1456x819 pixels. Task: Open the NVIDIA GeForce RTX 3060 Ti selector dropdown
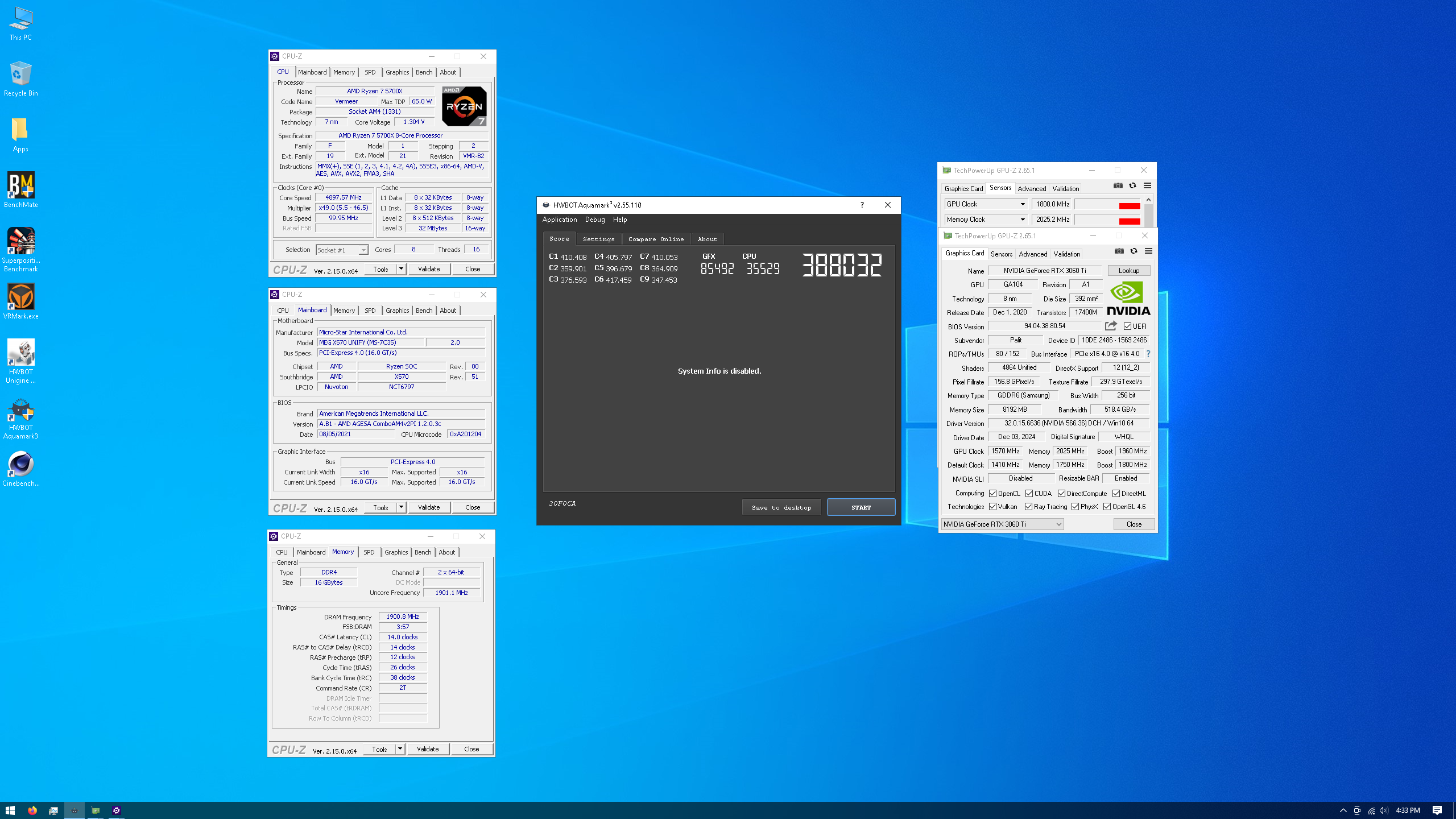[1002, 524]
